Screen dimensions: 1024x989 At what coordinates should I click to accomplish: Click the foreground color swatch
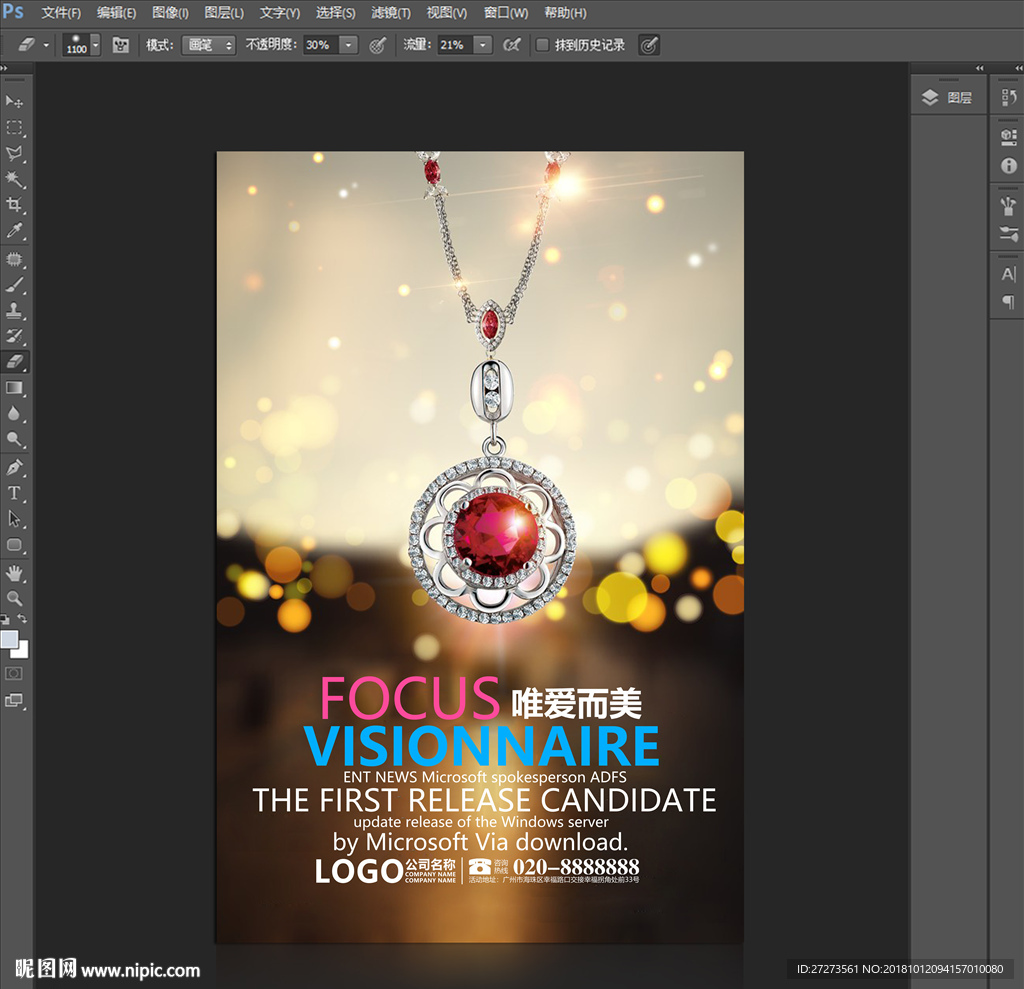(10, 639)
